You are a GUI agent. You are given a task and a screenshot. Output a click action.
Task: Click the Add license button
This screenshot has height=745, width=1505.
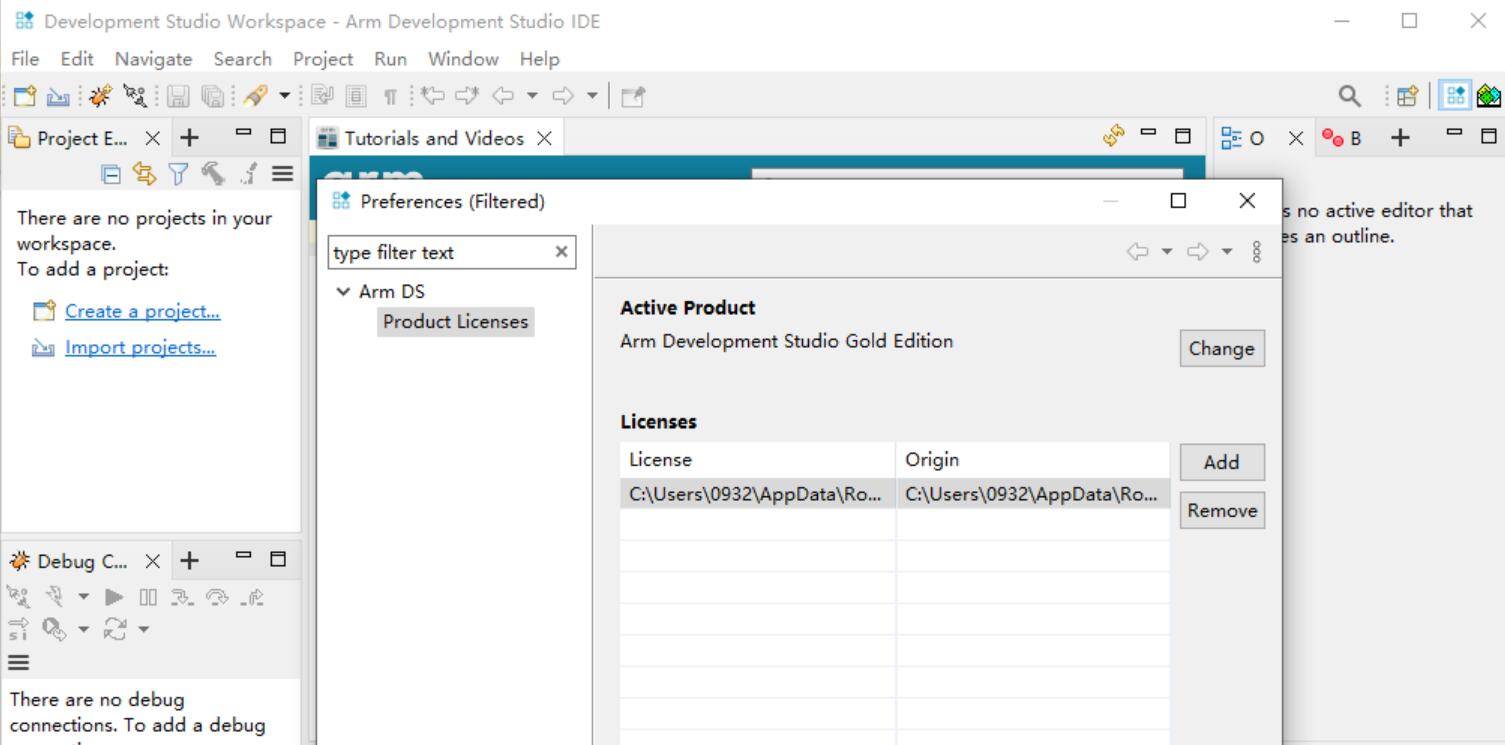1221,462
